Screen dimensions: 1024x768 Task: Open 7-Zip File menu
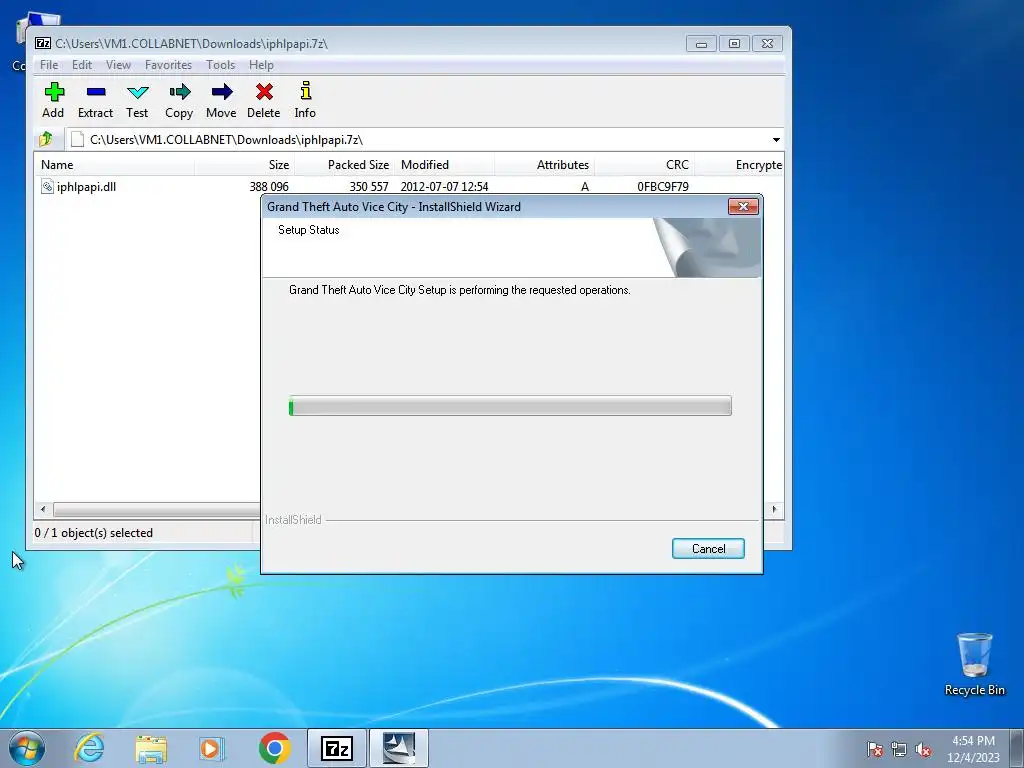pos(49,65)
